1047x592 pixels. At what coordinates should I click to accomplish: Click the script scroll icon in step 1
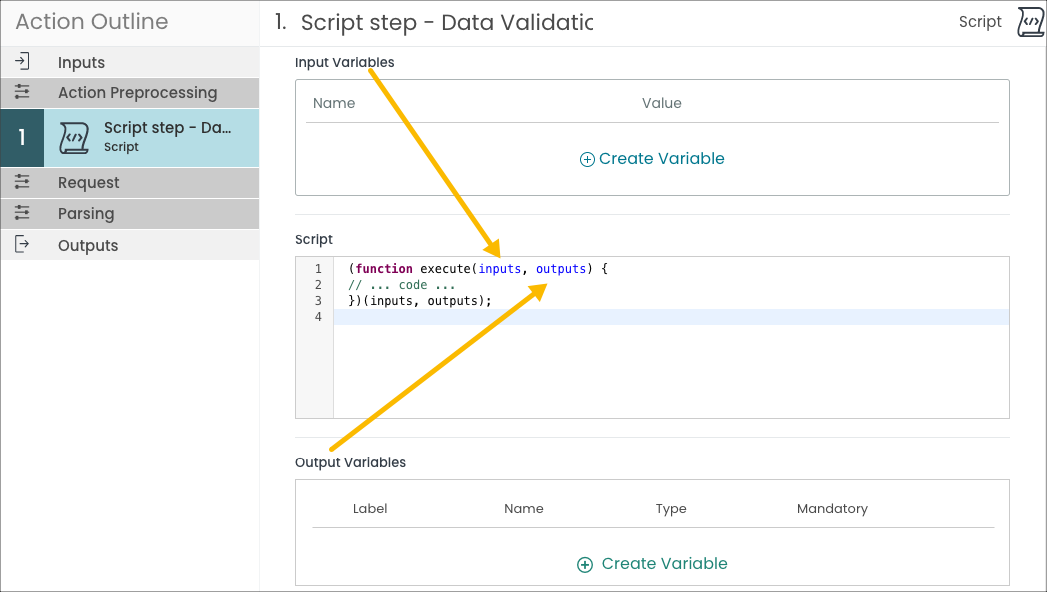[x=73, y=137]
